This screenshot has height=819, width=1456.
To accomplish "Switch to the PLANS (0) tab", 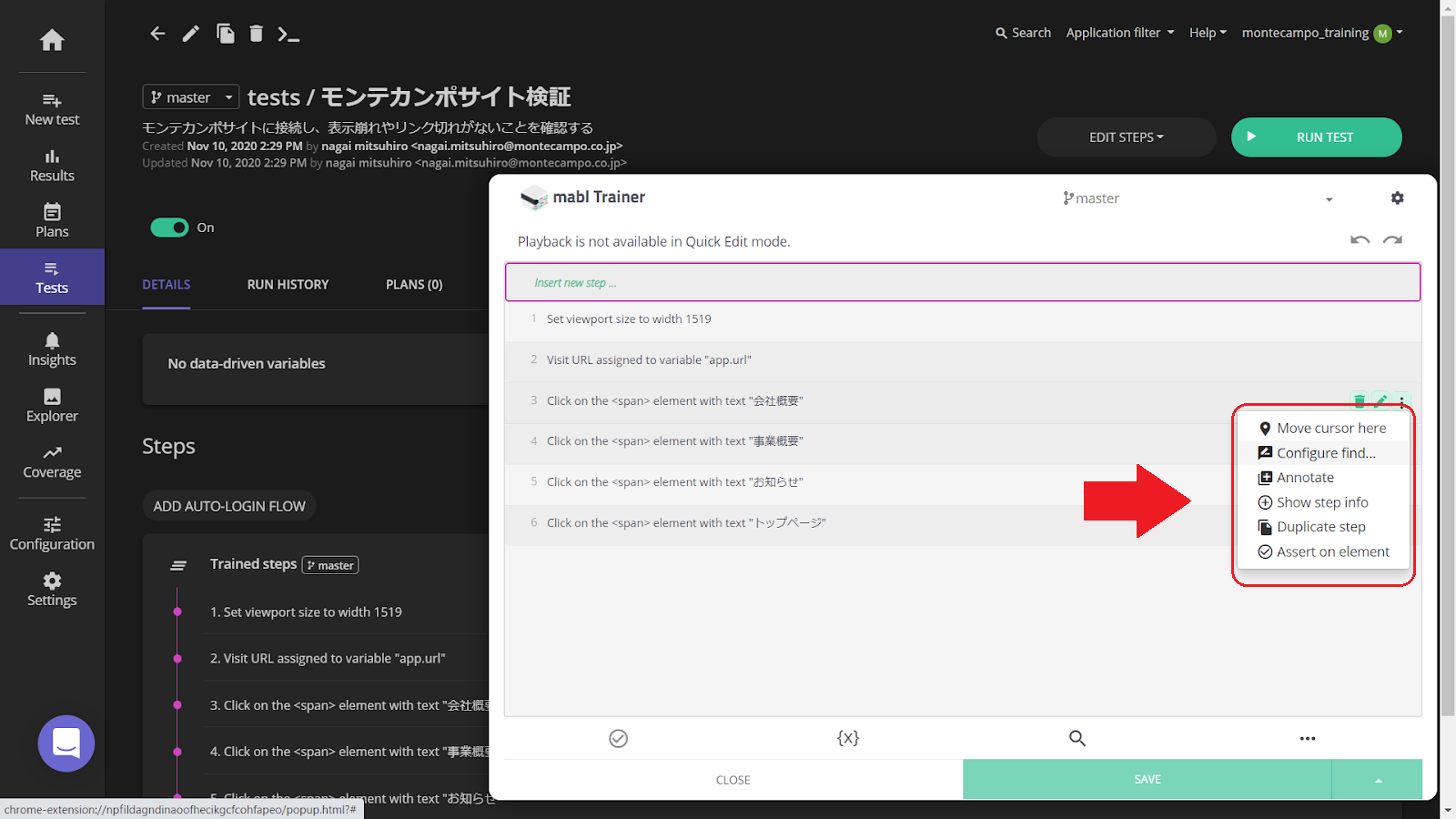I will 414,285.
